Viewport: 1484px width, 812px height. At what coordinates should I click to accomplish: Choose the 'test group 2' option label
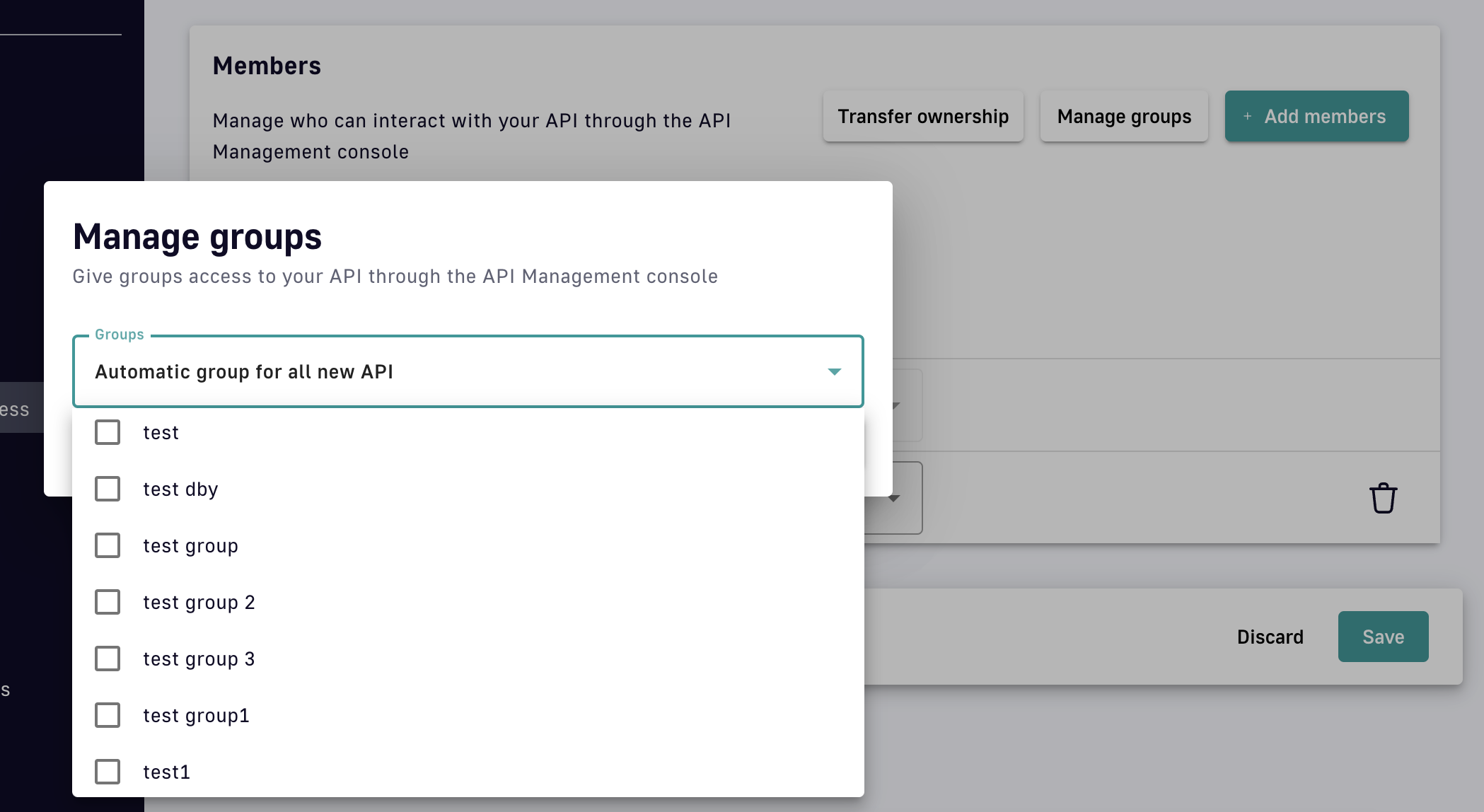tap(199, 602)
